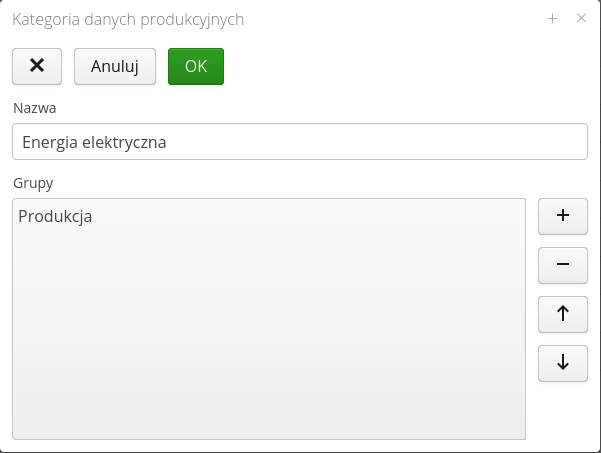This screenshot has height=453, width=601.
Task: Maximize dialog using title bar plus icon
Action: (x=552, y=18)
